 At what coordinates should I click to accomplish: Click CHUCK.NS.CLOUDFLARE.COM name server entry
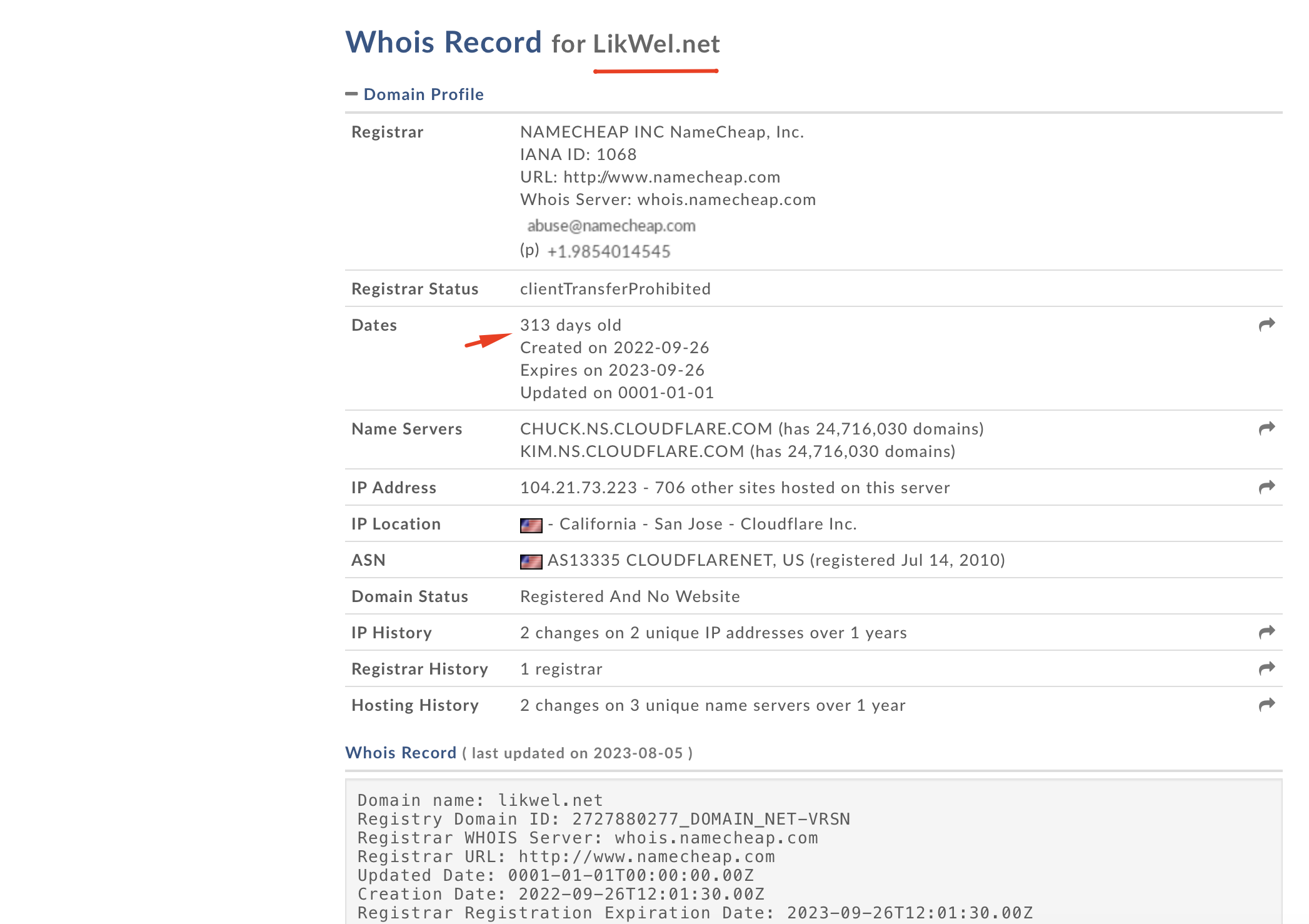(646, 429)
